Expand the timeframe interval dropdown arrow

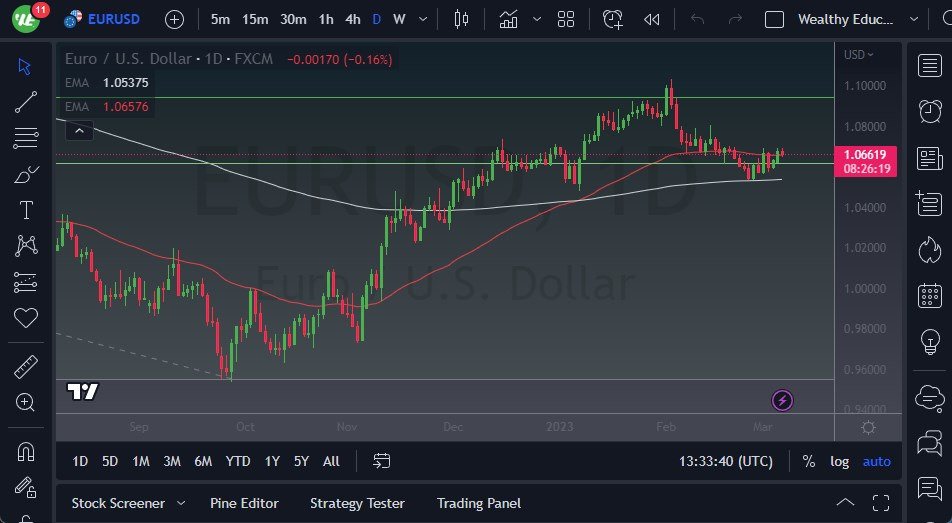(424, 19)
